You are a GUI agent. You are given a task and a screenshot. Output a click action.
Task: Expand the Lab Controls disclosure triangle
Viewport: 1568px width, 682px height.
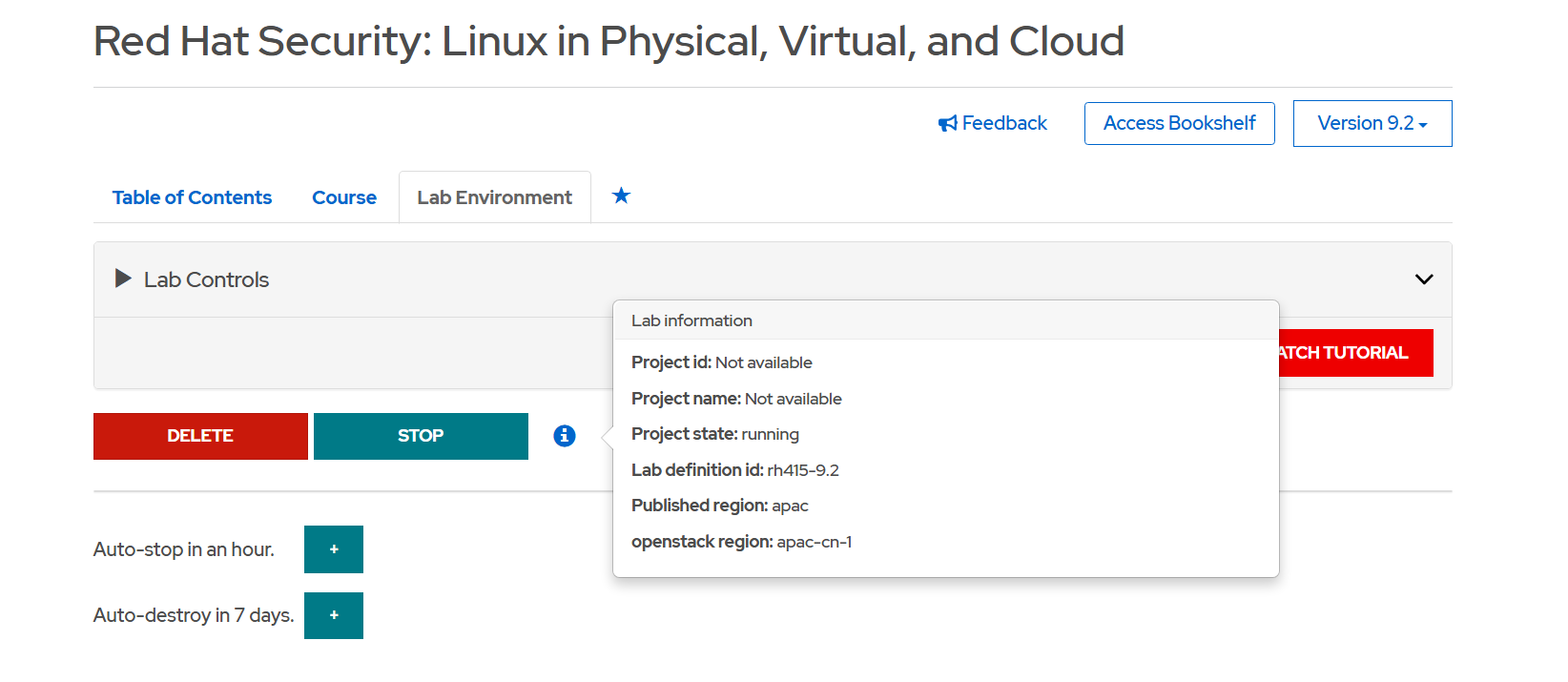point(123,279)
